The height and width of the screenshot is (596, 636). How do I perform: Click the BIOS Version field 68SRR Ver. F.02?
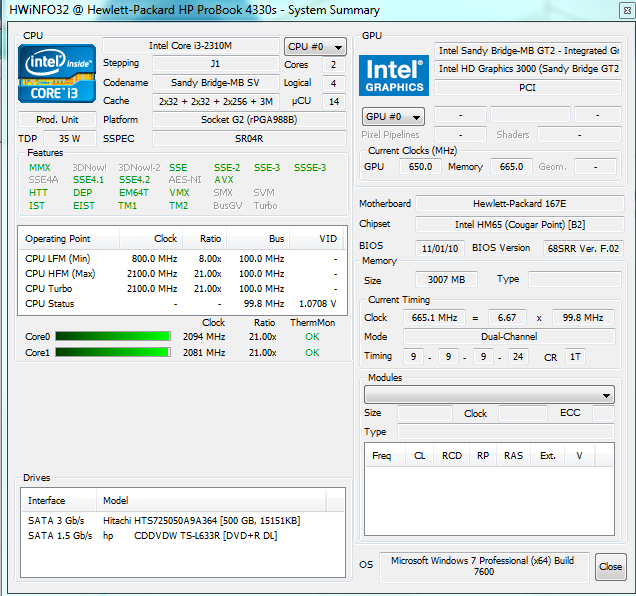pyautogui.click(x=583, y=248)
